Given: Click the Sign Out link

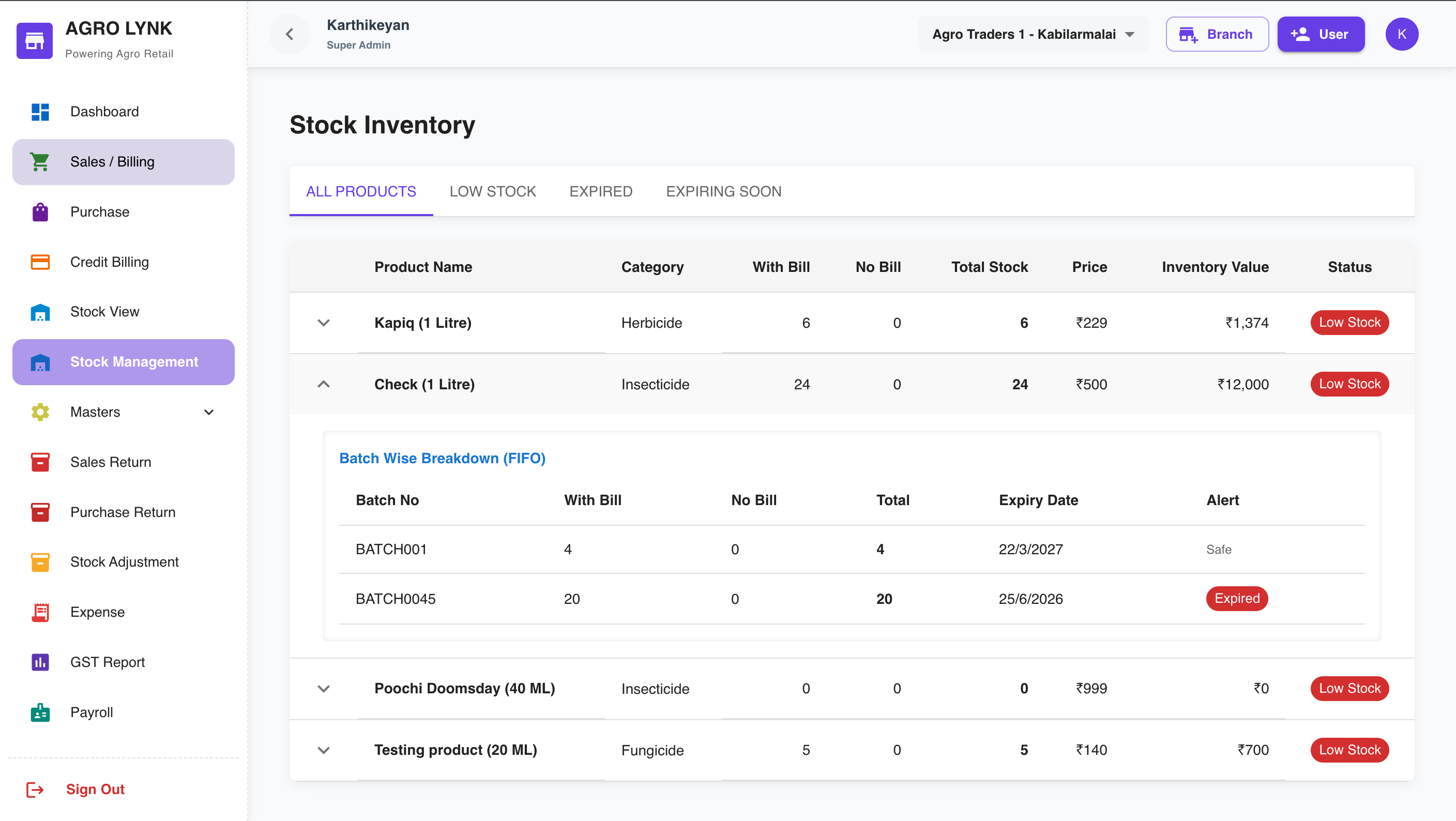Looking at the screenshot, I should [x=96, y=790].
